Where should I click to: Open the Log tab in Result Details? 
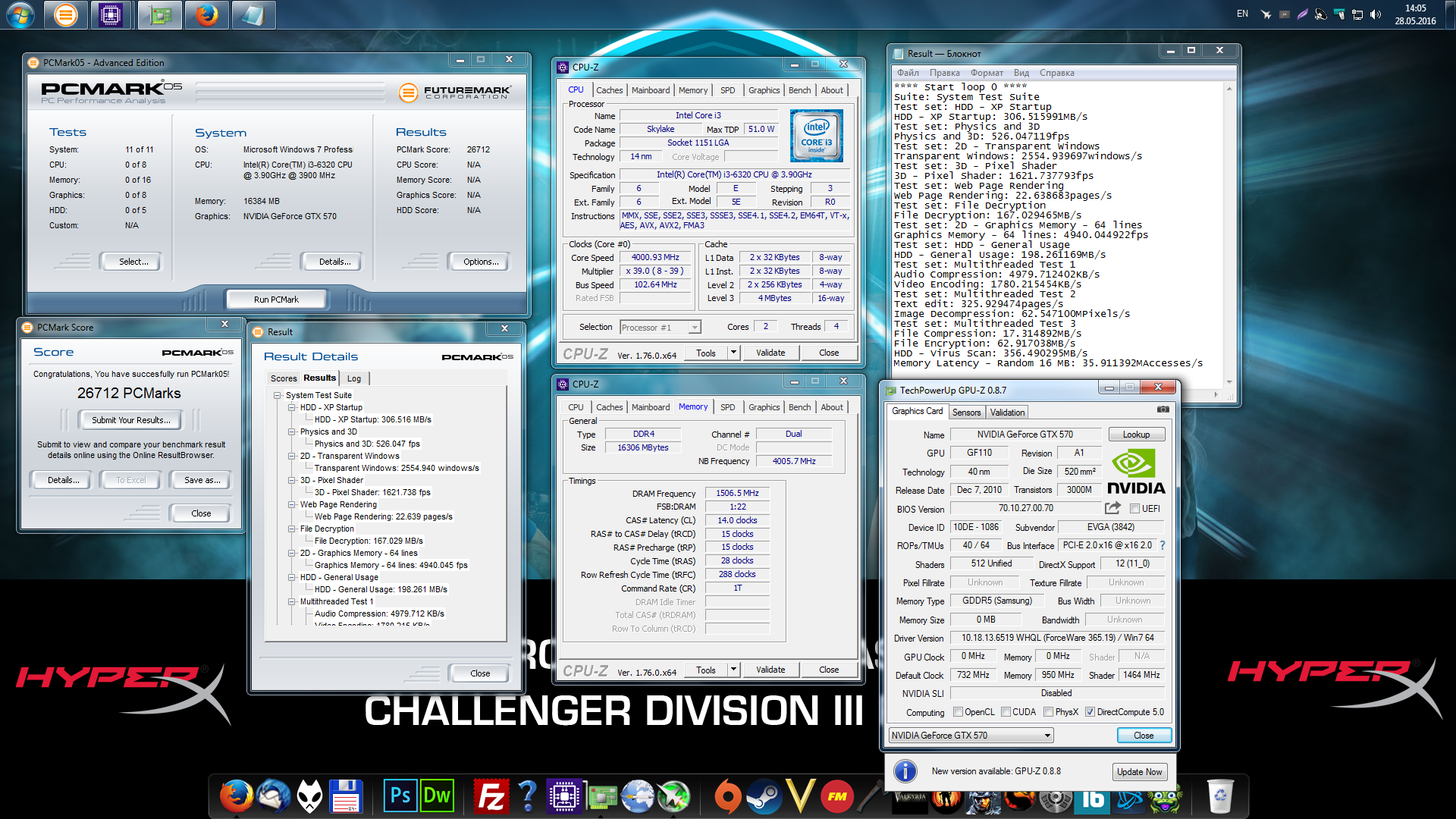pyautogui.click(x=354, y=378)
